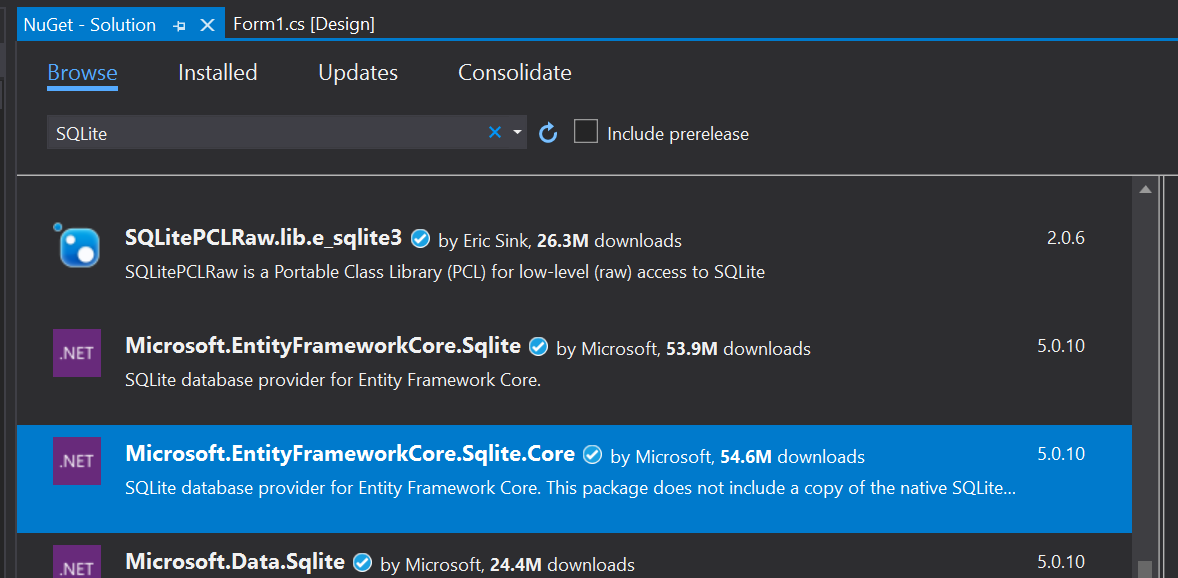The image size is (1178, 578).
Task: Click verified badge next to Microsoft.Data.Sqlite
Action: (x=363, y=561)
